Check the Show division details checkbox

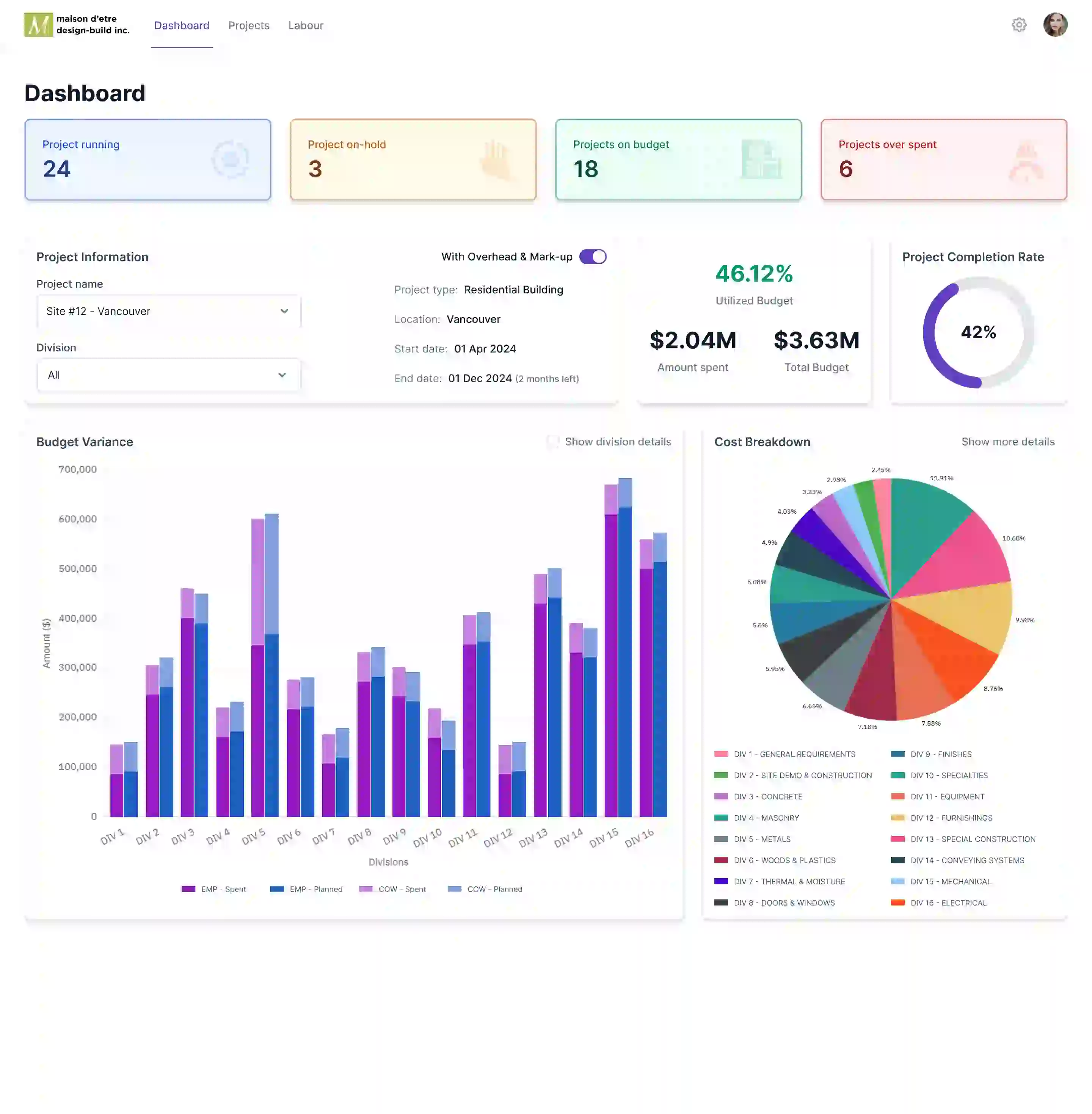(553, 442)
